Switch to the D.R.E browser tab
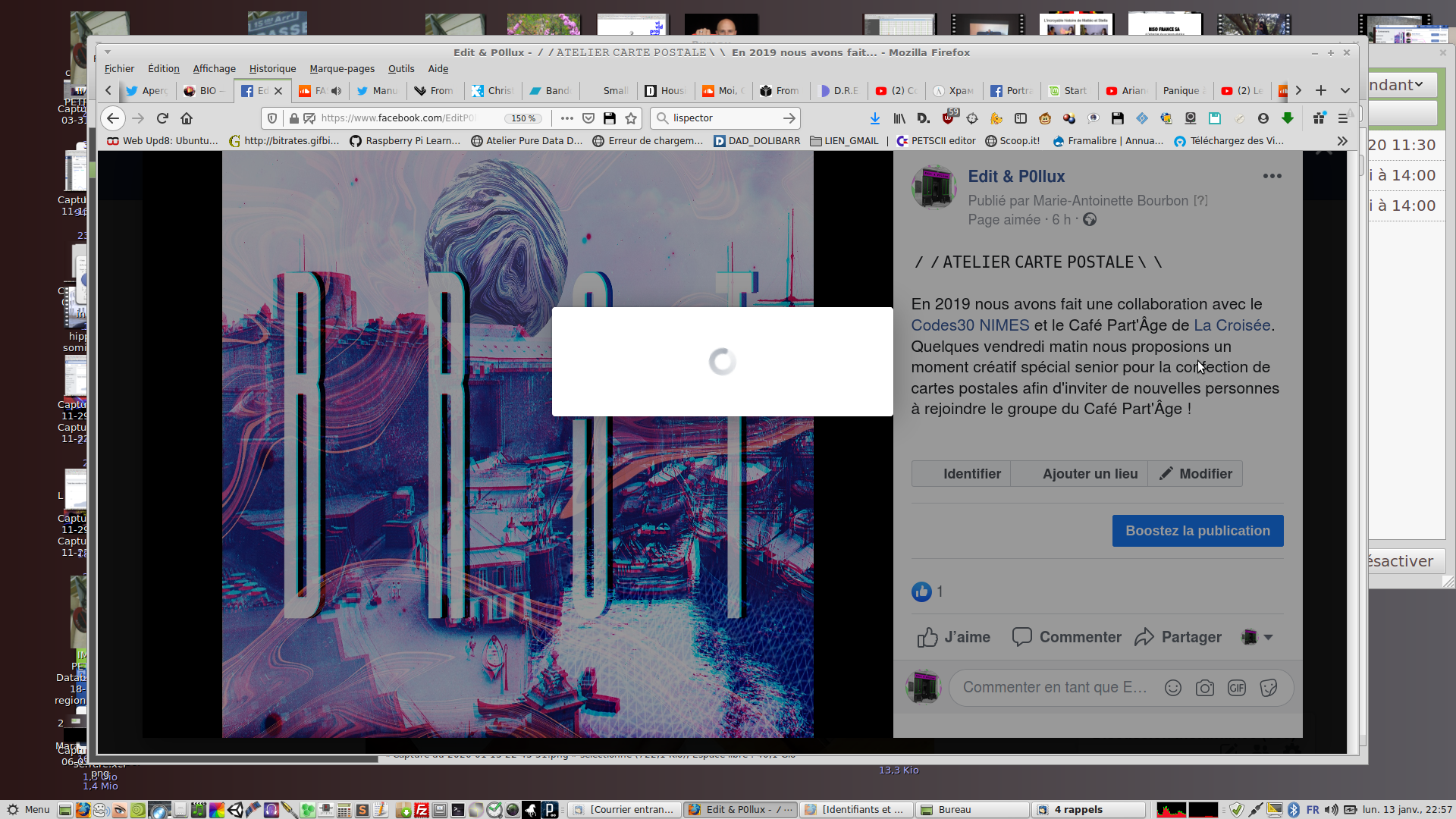This screenshot has width=1456, height=819. coord(840,90)
